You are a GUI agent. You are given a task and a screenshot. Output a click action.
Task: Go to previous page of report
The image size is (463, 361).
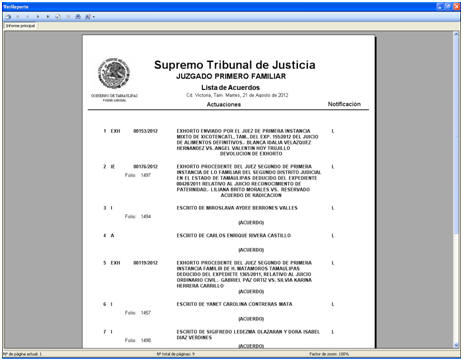pos(28,17)
